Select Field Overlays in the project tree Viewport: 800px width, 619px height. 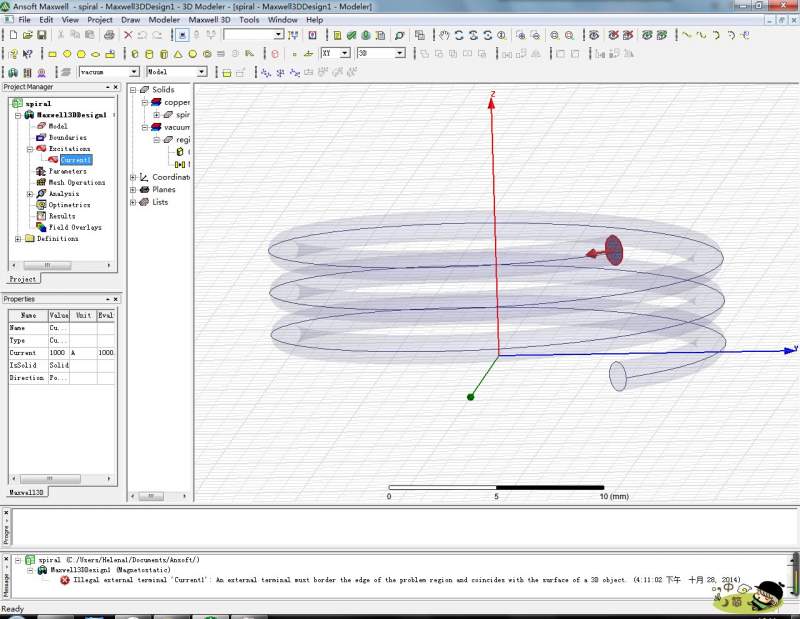pyautogui.click(x=74, y=227)
